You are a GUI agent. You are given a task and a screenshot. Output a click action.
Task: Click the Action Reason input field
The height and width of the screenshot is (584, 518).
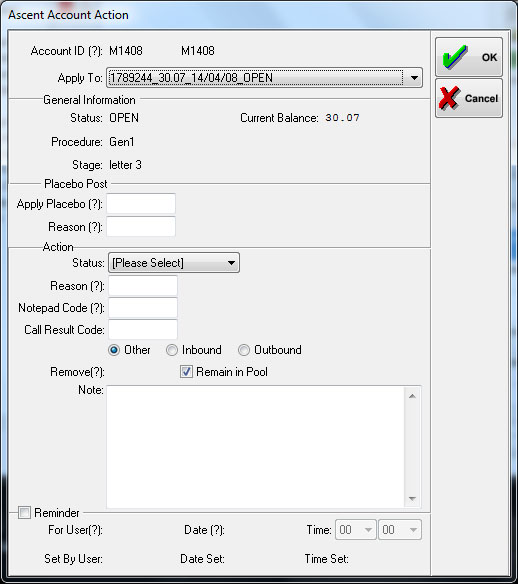point(143,286)
